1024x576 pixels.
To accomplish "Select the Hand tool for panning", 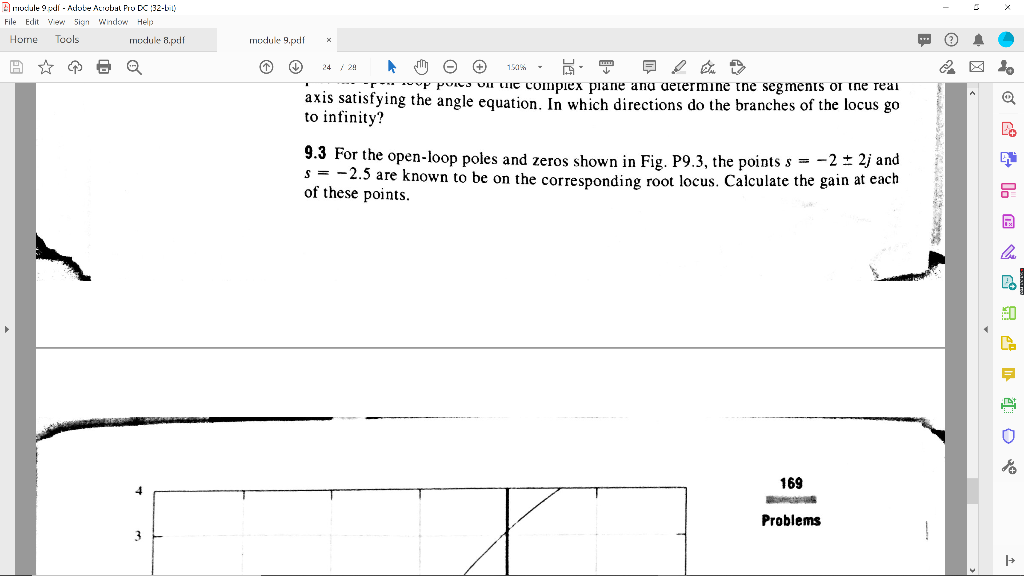I will coord(421,67).
